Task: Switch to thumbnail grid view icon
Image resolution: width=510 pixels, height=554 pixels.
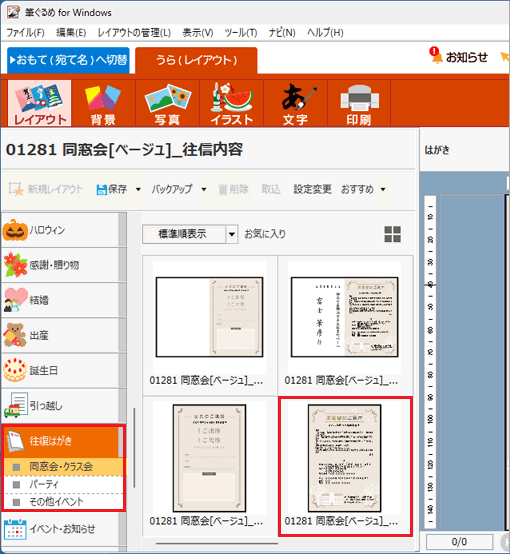Action: [x=393, y=234]
